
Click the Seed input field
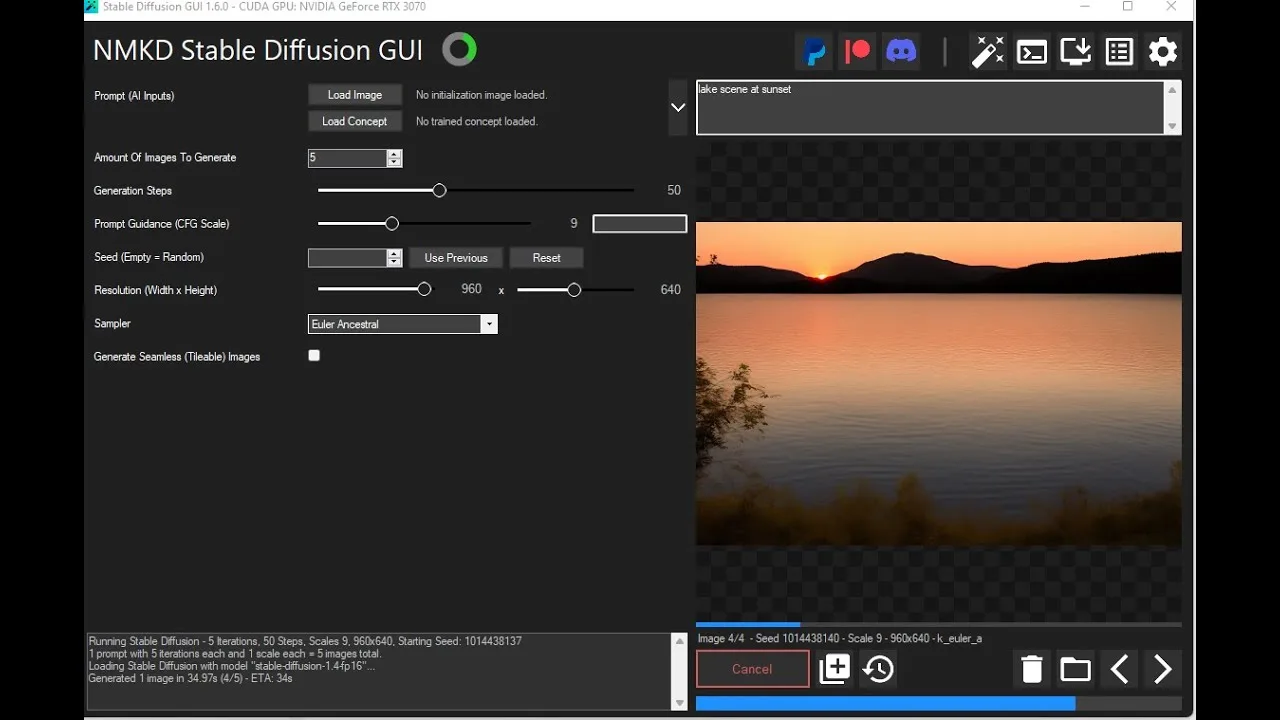tap(347, 258)
